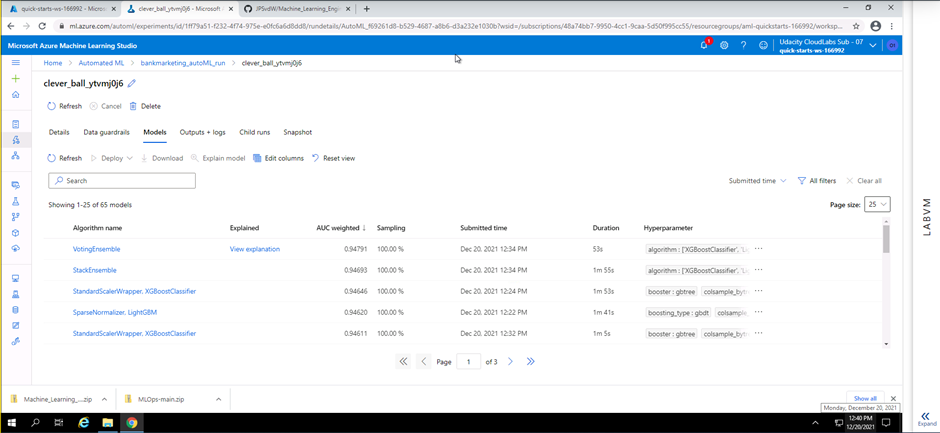
Task: Open Designer from the sidebar
Action: [x=16, y=155]
